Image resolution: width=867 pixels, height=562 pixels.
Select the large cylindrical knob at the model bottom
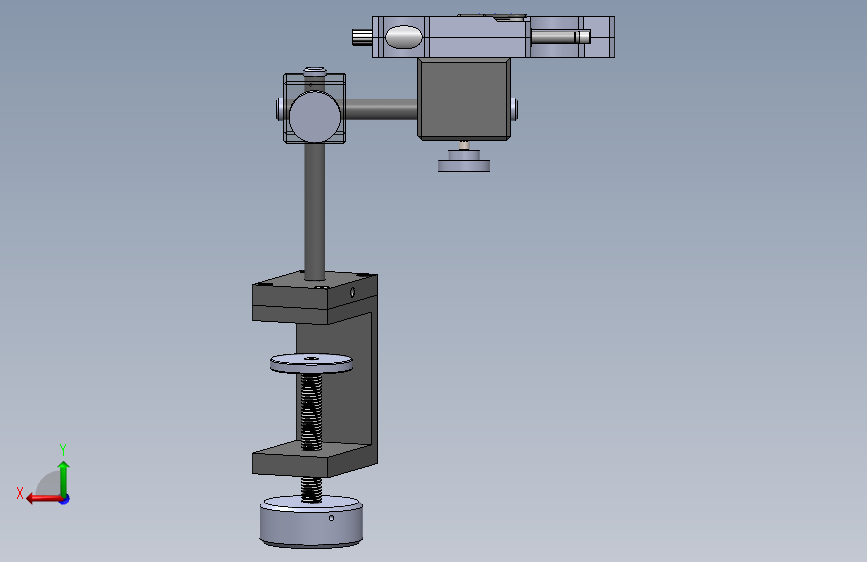point(311,523)
